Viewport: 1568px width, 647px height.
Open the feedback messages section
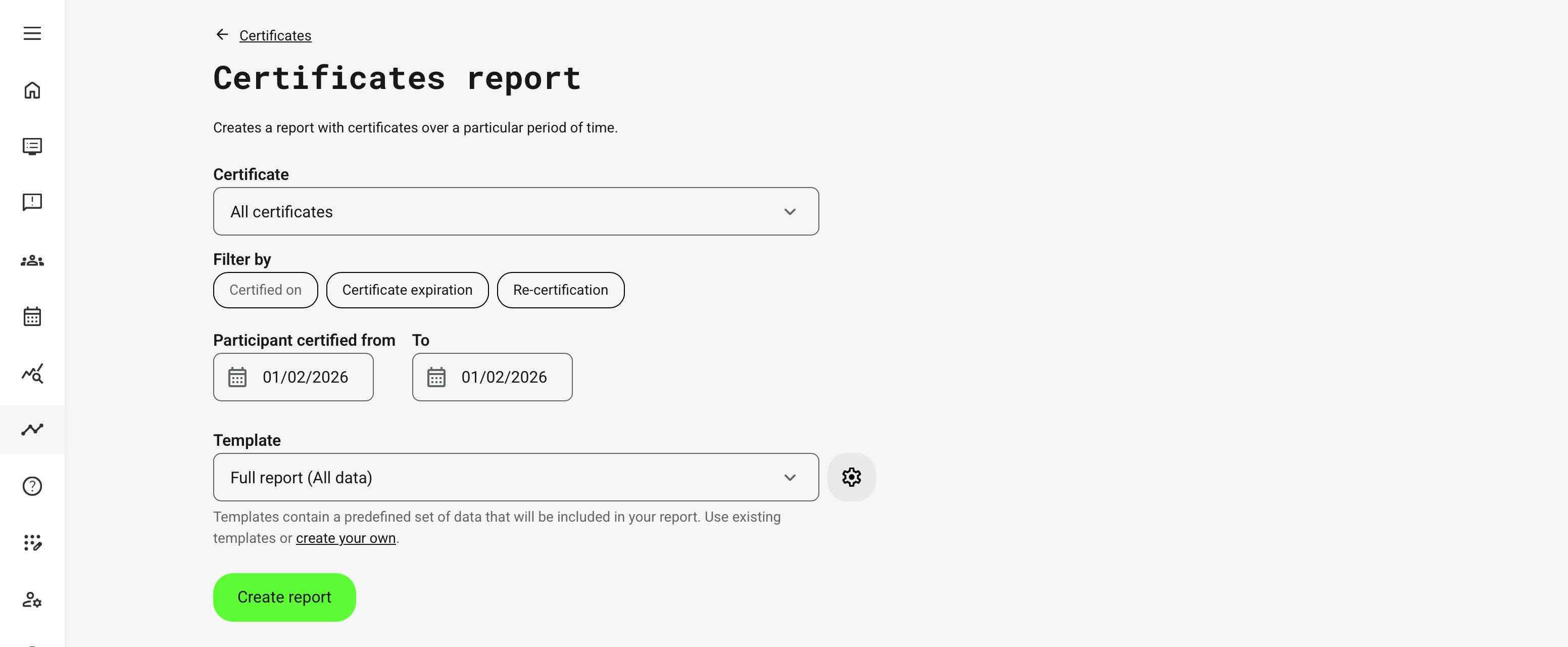32,202
